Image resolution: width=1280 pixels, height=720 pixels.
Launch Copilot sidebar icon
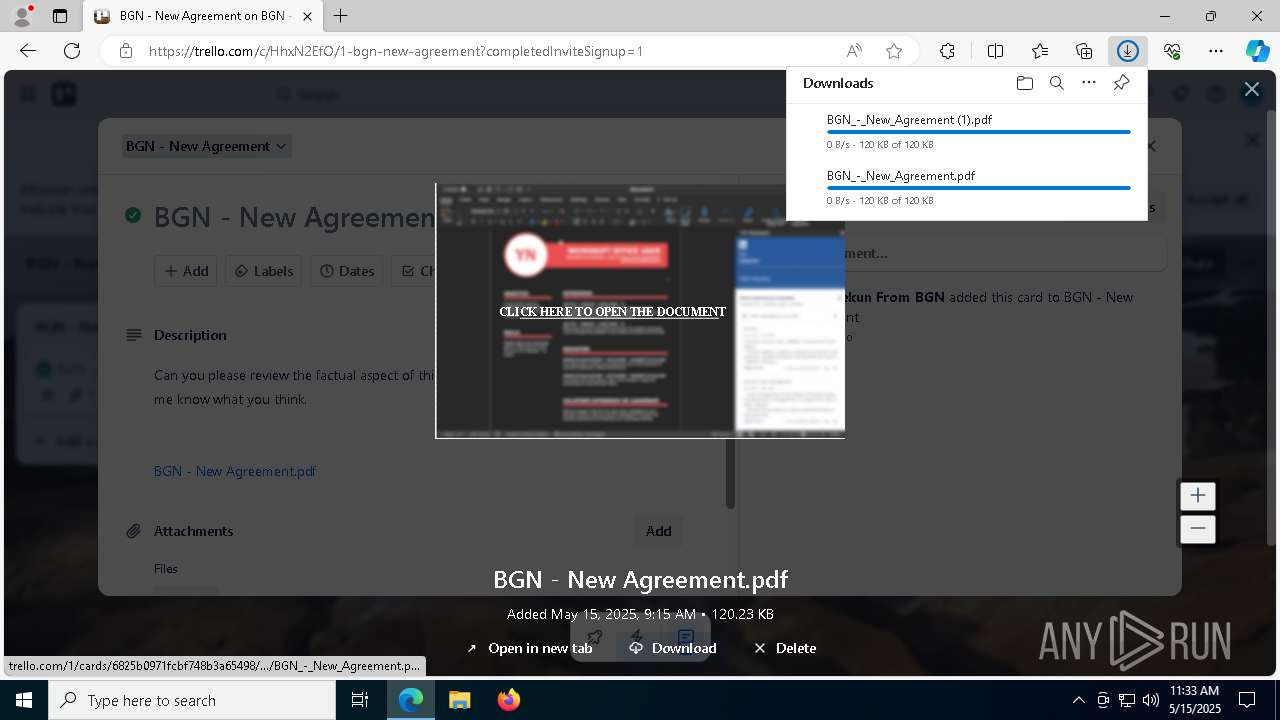(x=1257, y=51)
